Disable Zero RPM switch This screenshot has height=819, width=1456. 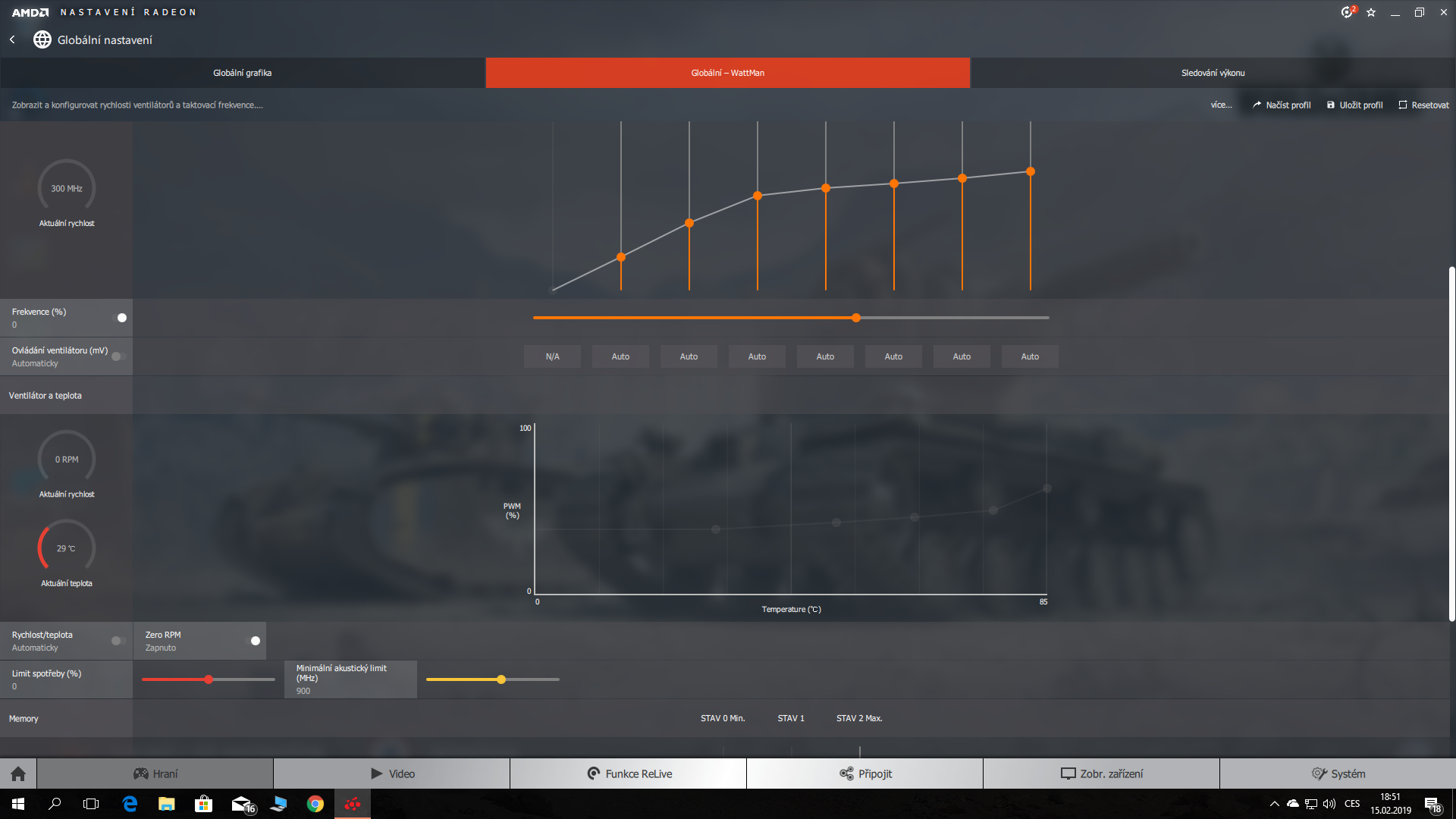tap(253, 641)
